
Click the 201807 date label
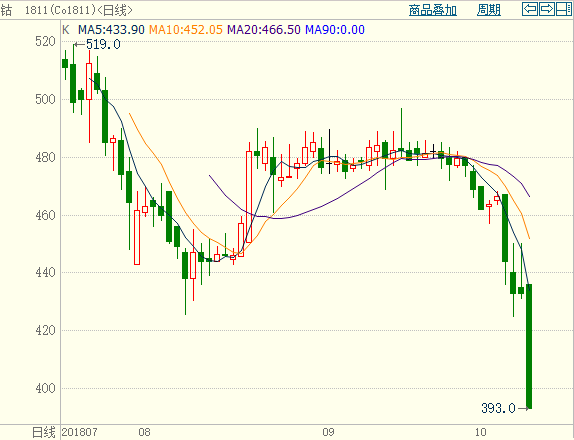tap(79, 432)
